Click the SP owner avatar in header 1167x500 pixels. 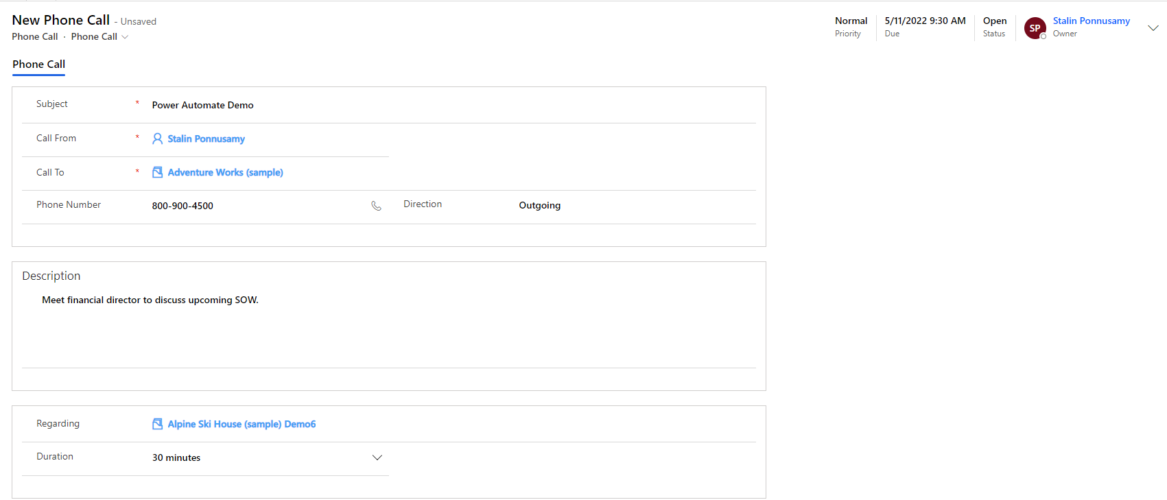click(x=1035, y=28)
